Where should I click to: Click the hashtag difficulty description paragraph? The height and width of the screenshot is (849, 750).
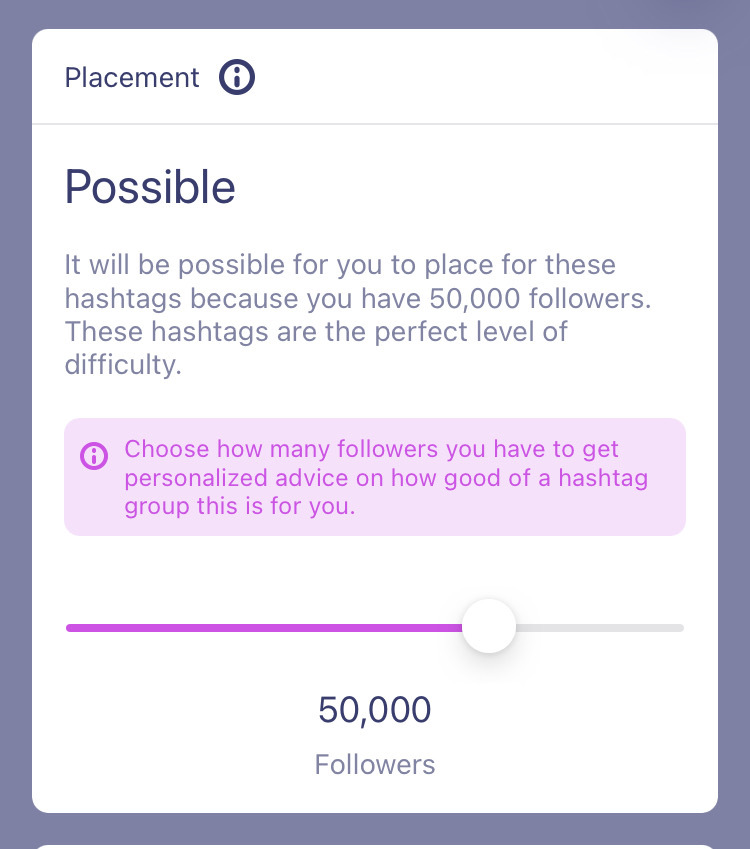click(357, 315)
